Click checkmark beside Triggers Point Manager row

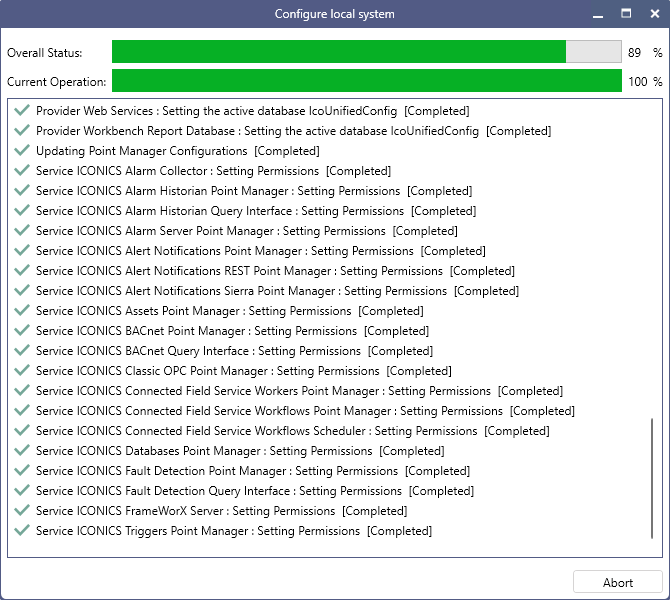click(22, 530)
